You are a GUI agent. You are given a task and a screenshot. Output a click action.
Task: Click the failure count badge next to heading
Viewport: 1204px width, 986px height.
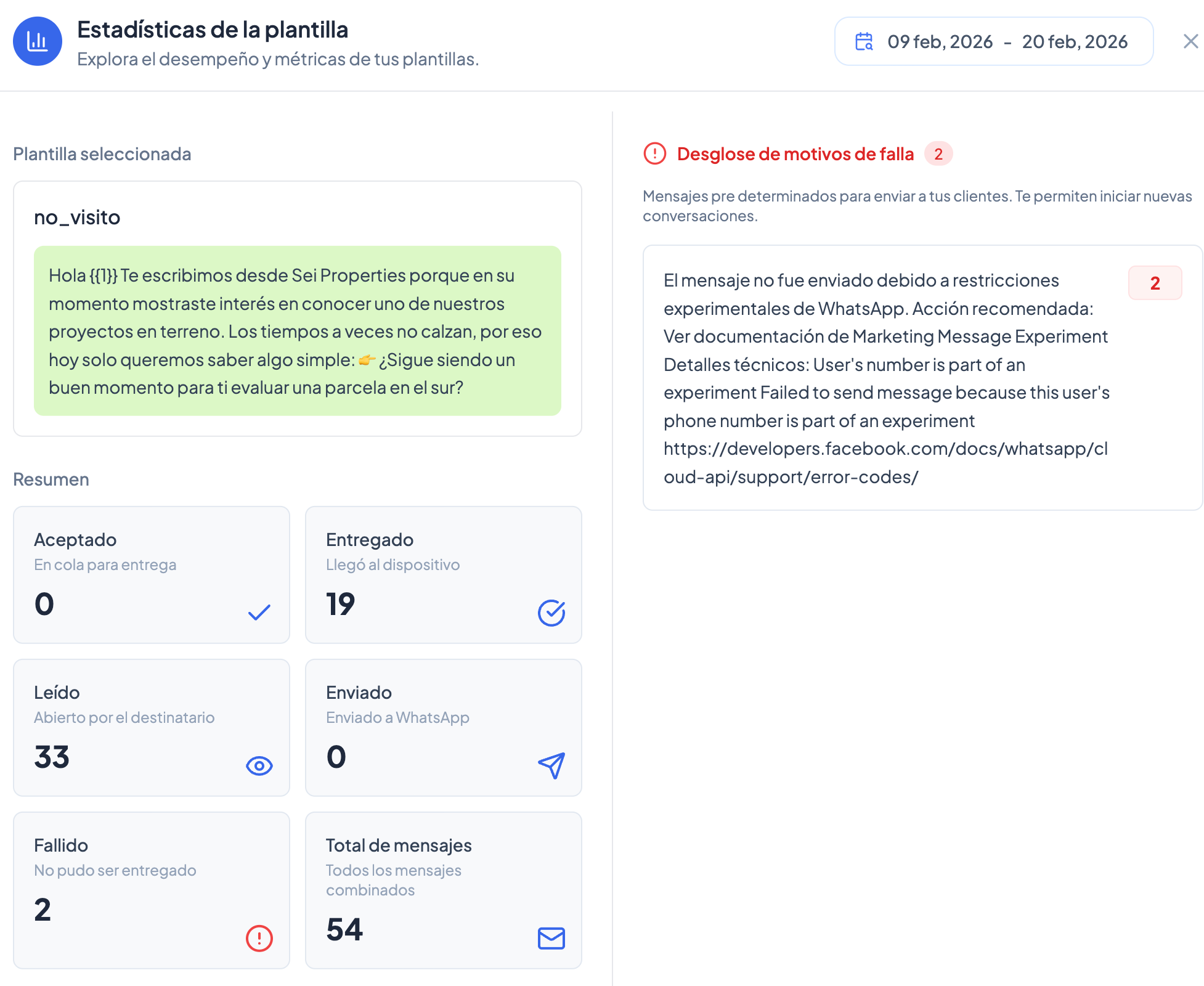938,153
